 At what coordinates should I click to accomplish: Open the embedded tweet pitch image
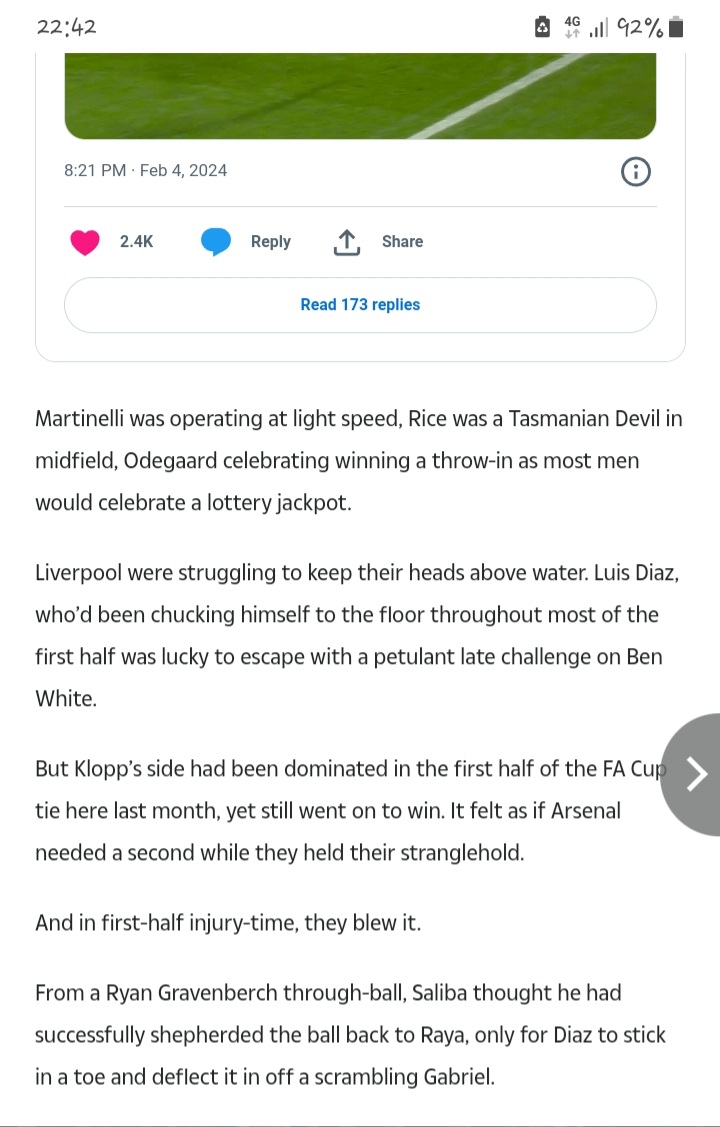click(360, 96)
